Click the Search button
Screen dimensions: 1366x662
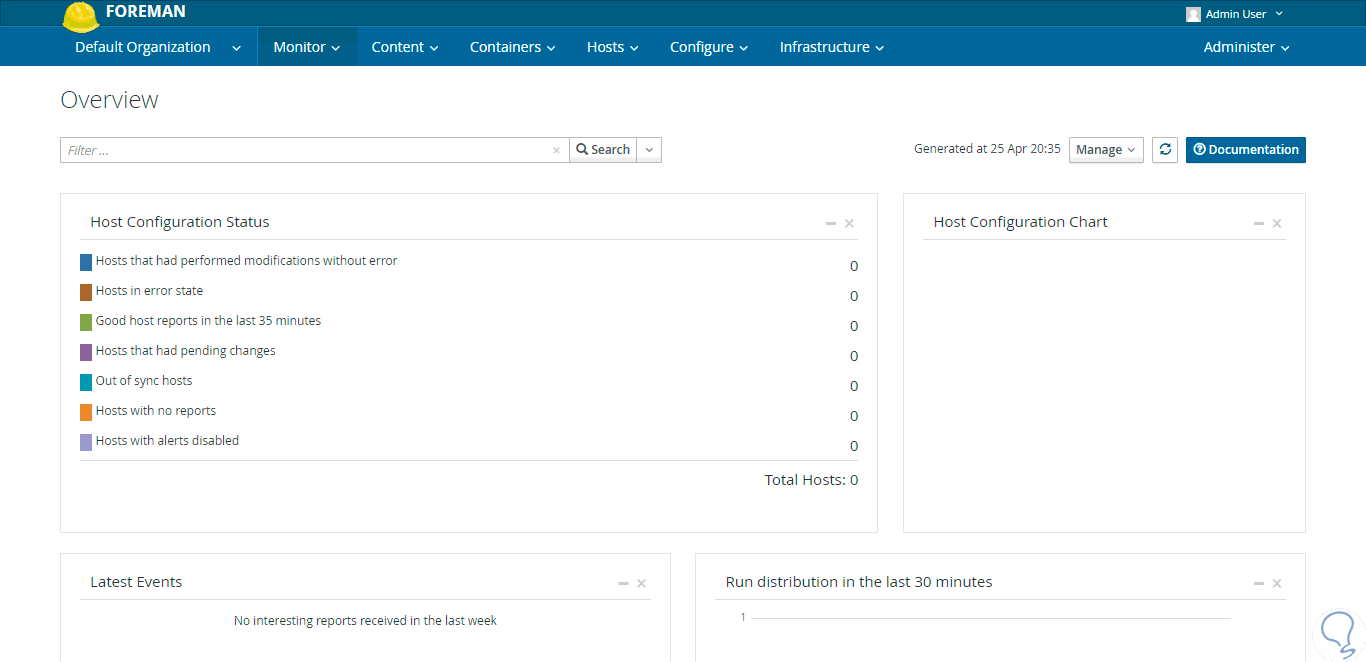(603, 150)
